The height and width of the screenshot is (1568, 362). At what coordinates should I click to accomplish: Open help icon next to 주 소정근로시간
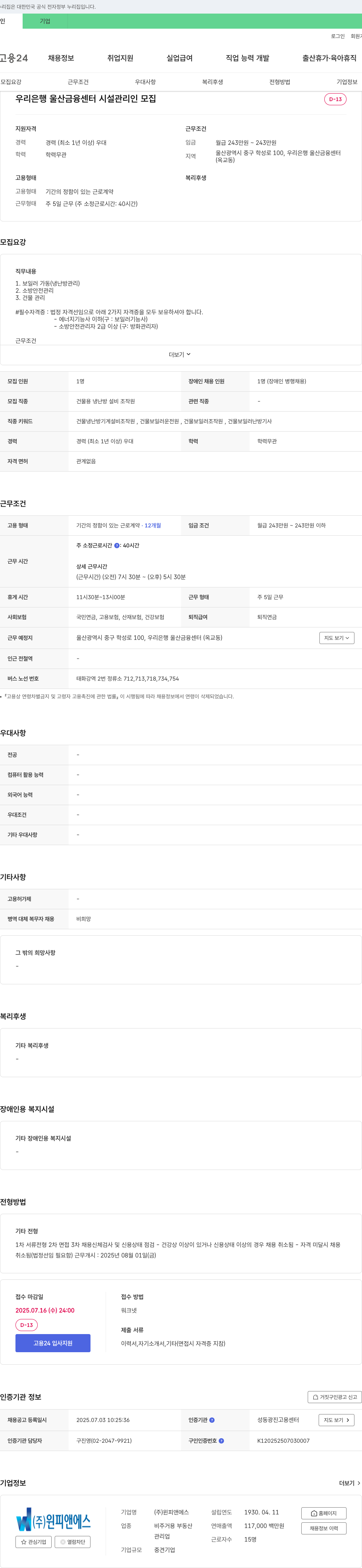pos(117,546)
